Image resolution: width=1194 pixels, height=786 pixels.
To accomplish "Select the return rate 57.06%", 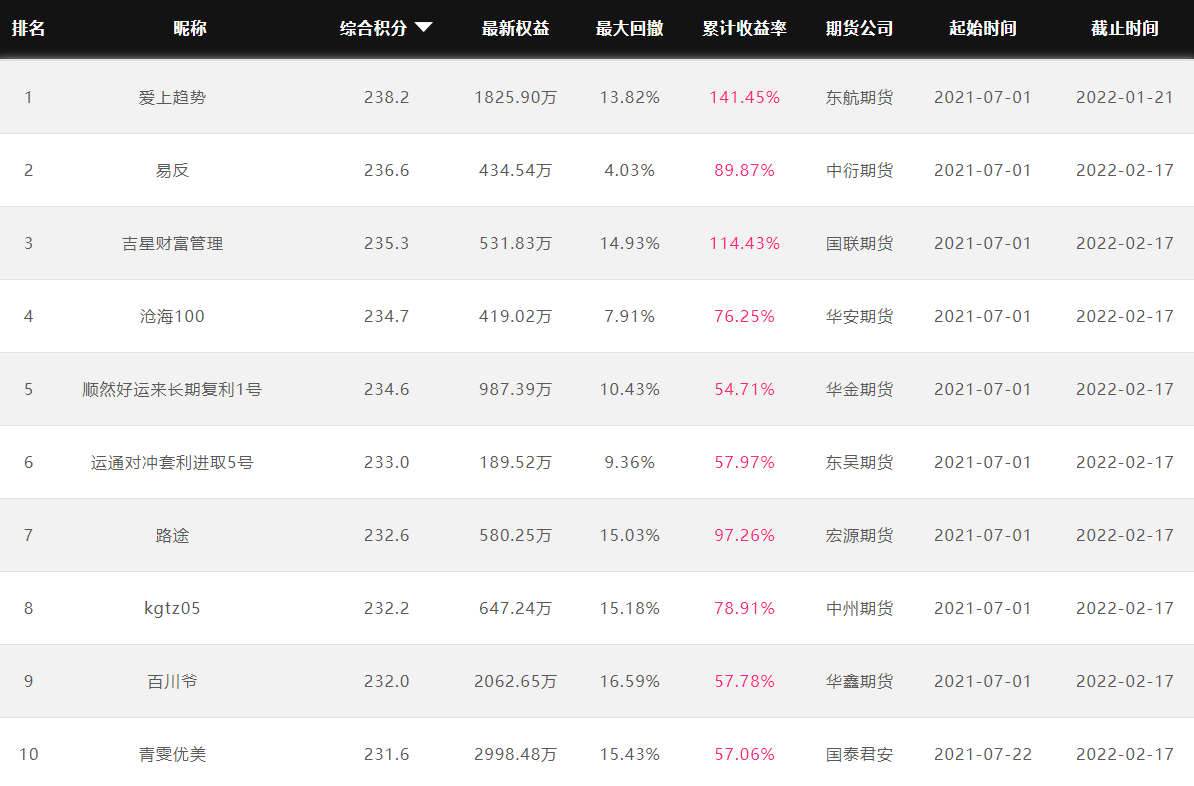I will click(745, 754).
